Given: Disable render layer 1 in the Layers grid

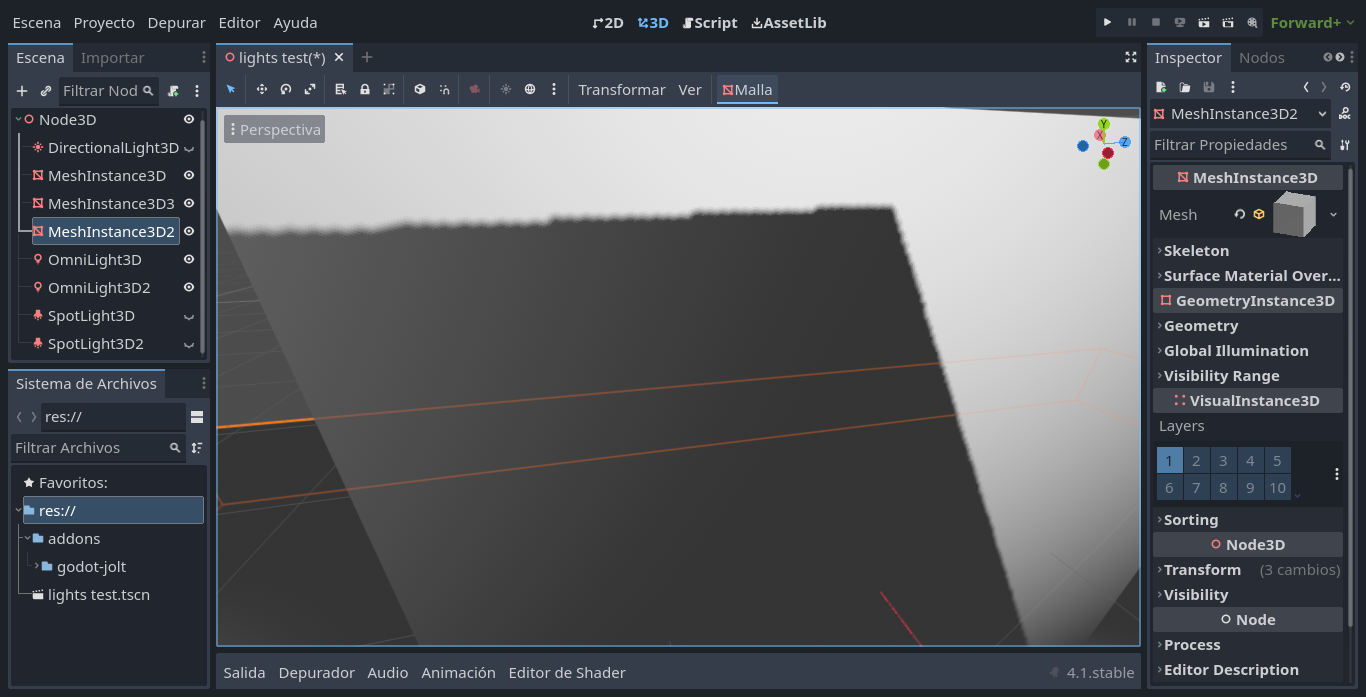Looking at the screenshot, I should tap(1169, 460).
